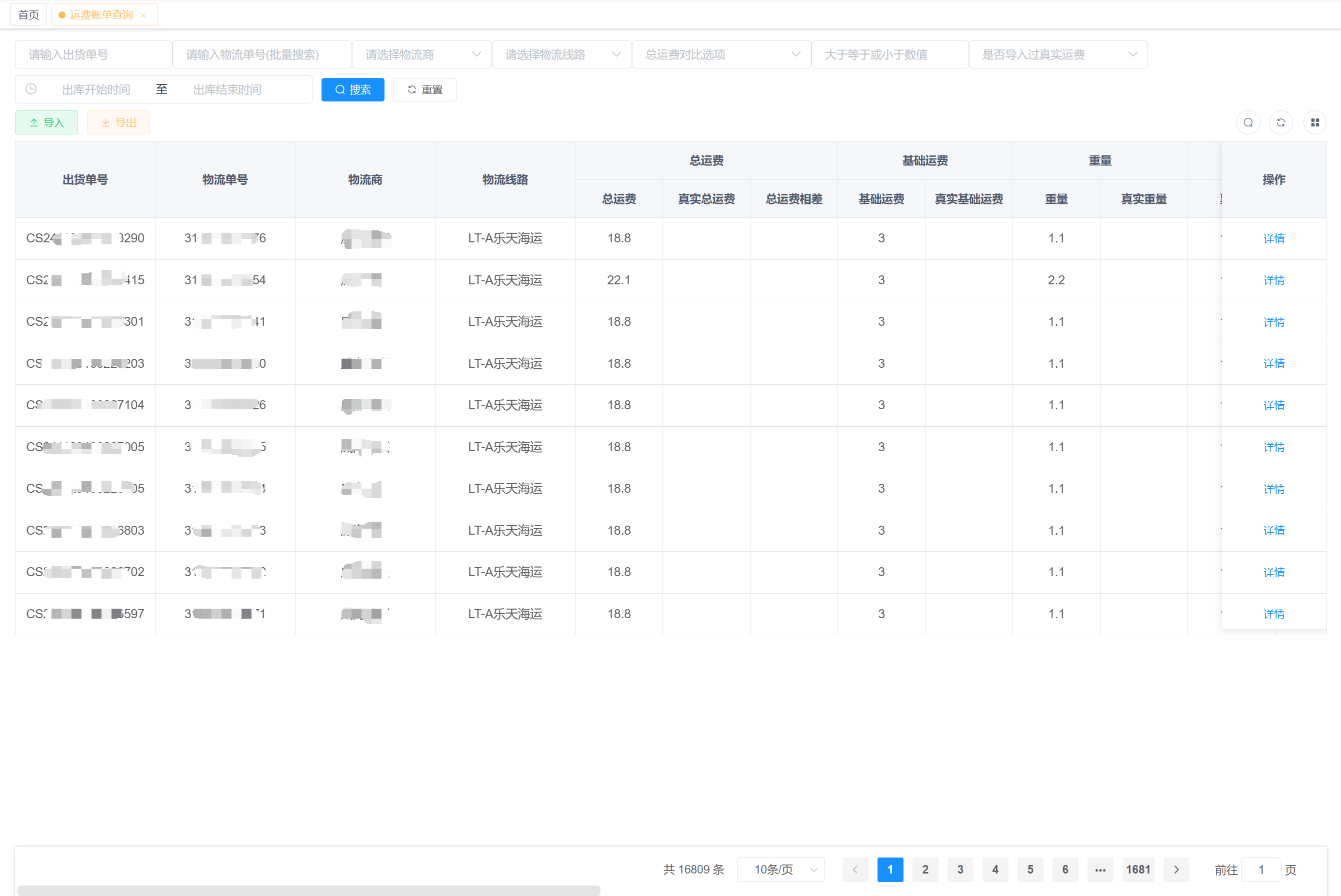Image resolution: width=1341 pixels, height=896 pixels.
Task: Switch to the 首页 tab
Action: tap(28, 14)
